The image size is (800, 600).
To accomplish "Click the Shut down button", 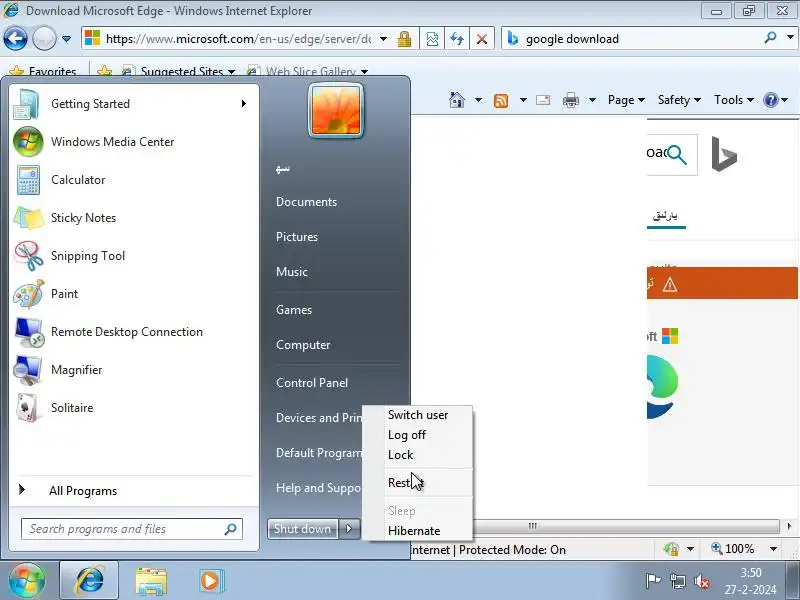I will point(303,529).
